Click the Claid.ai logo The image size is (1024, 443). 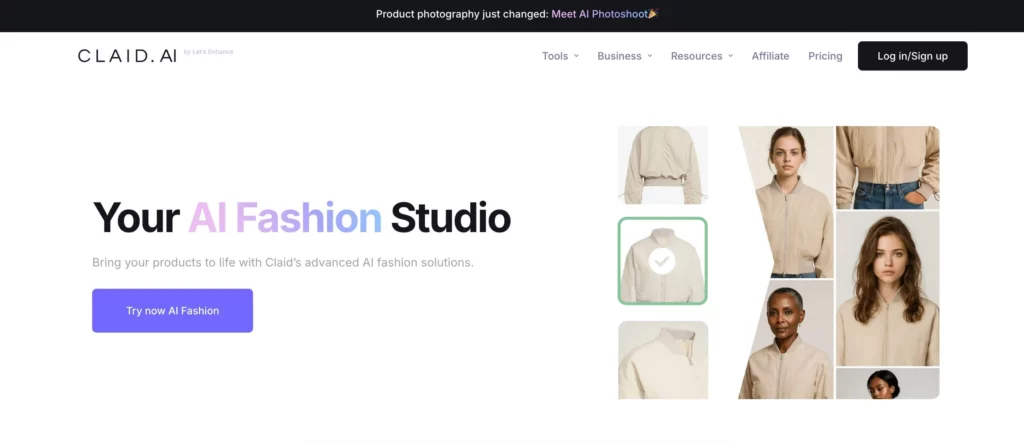[x=127, y=56]
